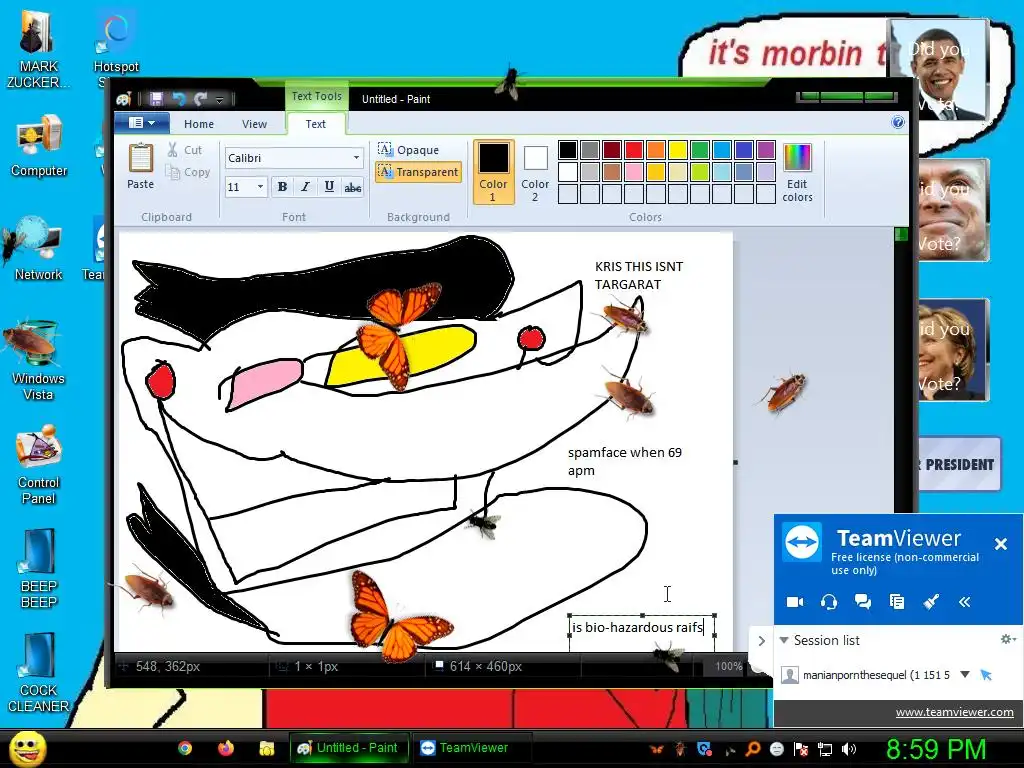
Task: Open the folder icon on taskbar
Action: 266,748
